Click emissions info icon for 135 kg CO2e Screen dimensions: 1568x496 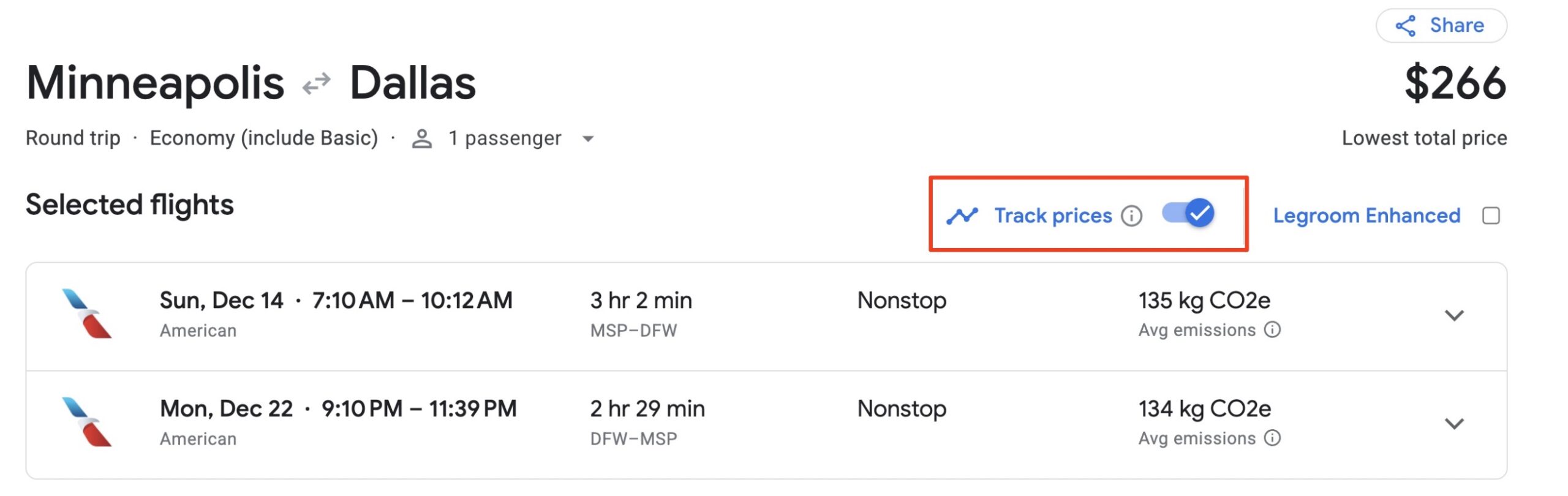(x=1272, y=330)
